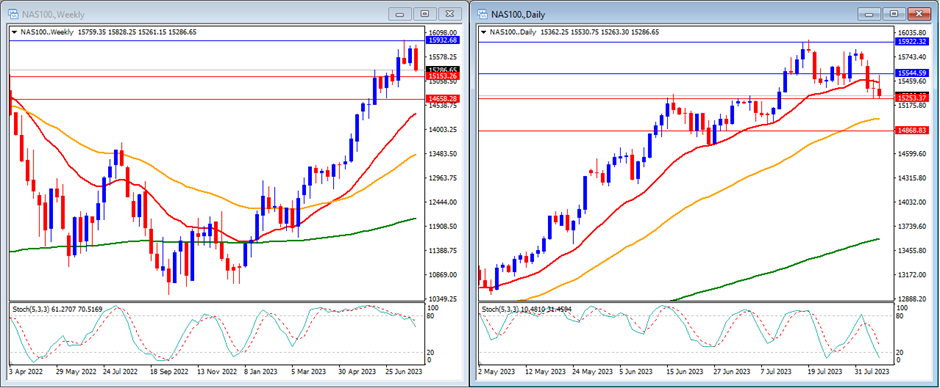940x388 pixels.
Task: Click the 2 May 2023 date on Daily time axis
Action: pyautogui.click(x=495, y=372)
